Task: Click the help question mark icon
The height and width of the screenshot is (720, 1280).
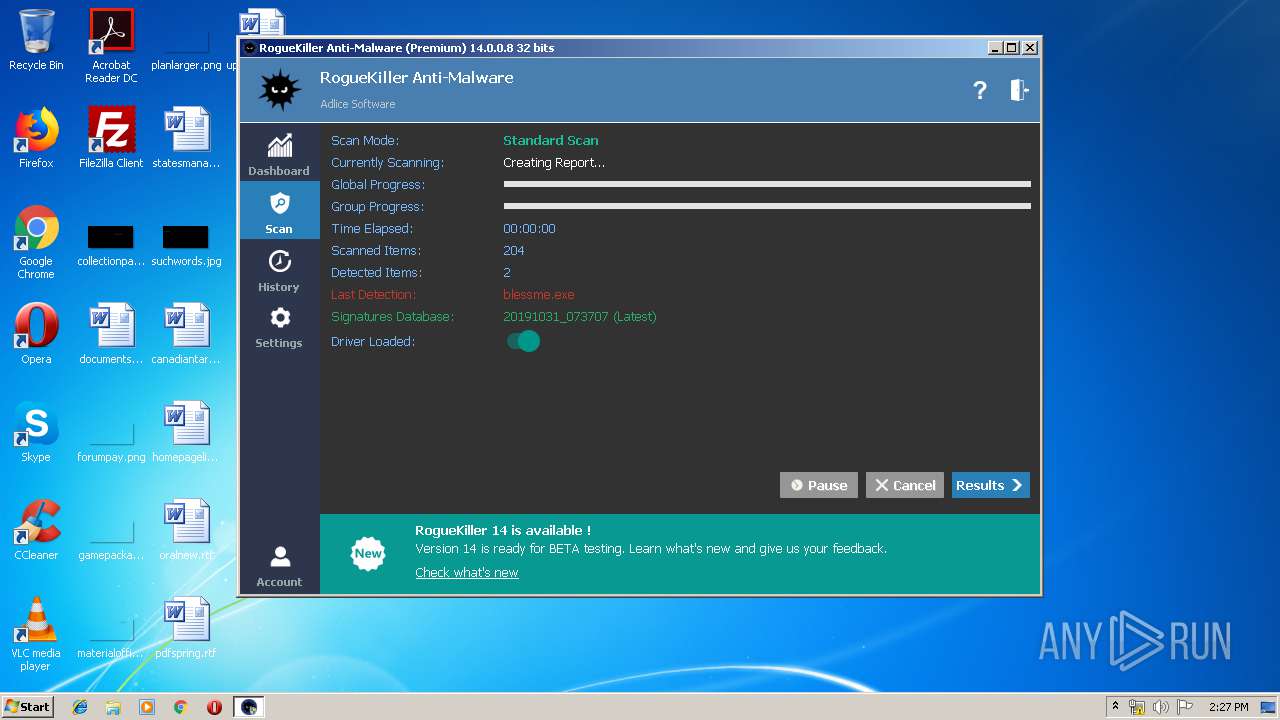Action: (980, 90)
